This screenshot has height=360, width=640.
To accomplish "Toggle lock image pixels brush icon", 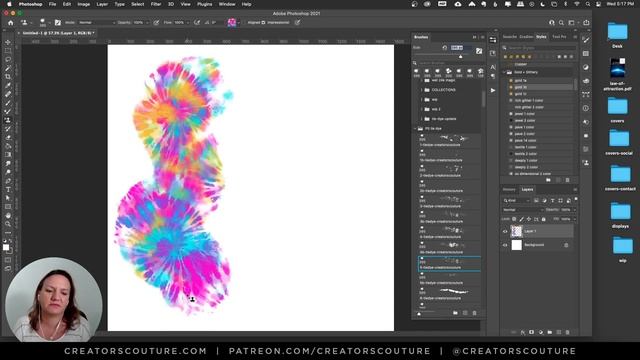I will coord(521,219).
